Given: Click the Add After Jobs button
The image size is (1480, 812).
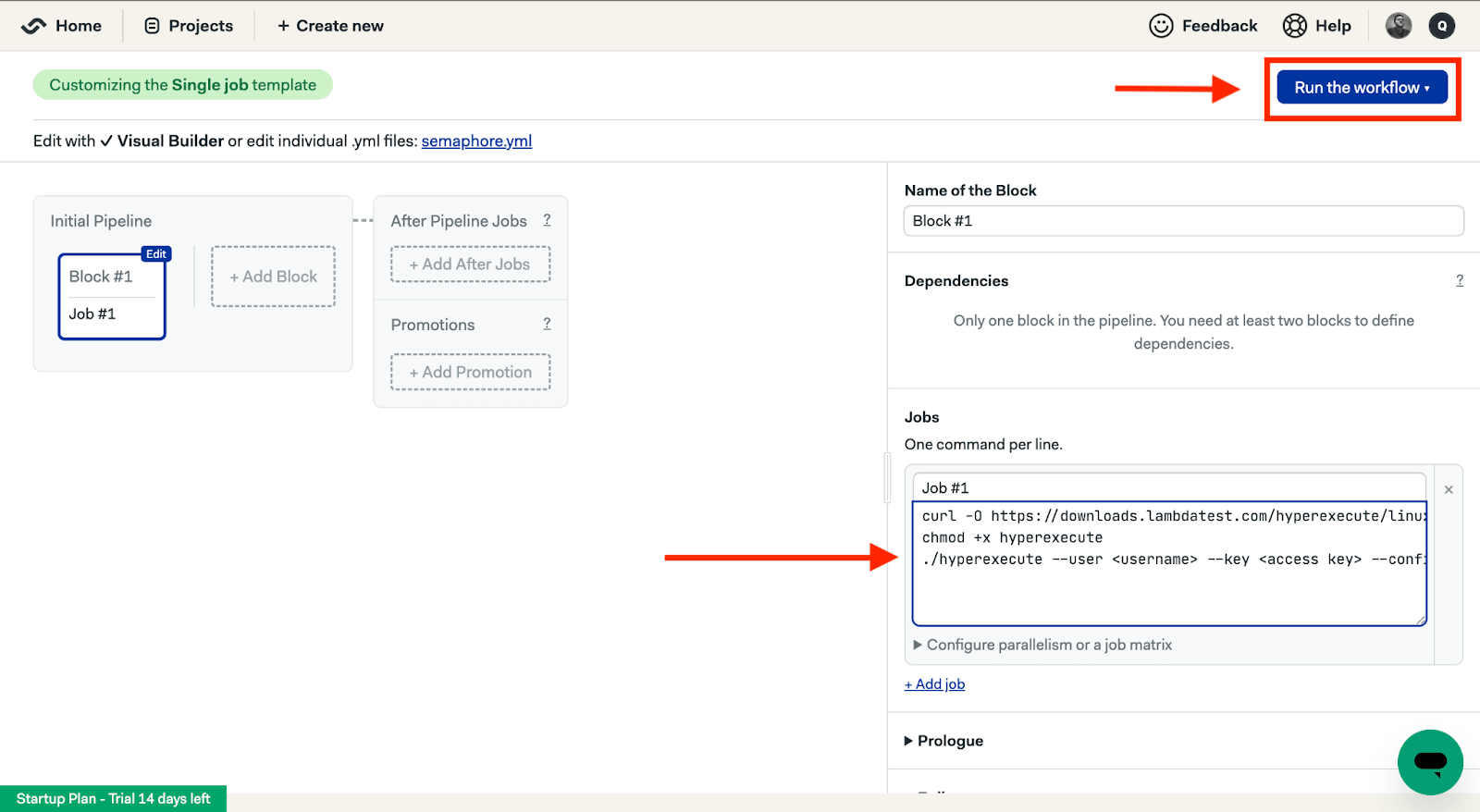Looking at the screenshot, I should point(470,265).
